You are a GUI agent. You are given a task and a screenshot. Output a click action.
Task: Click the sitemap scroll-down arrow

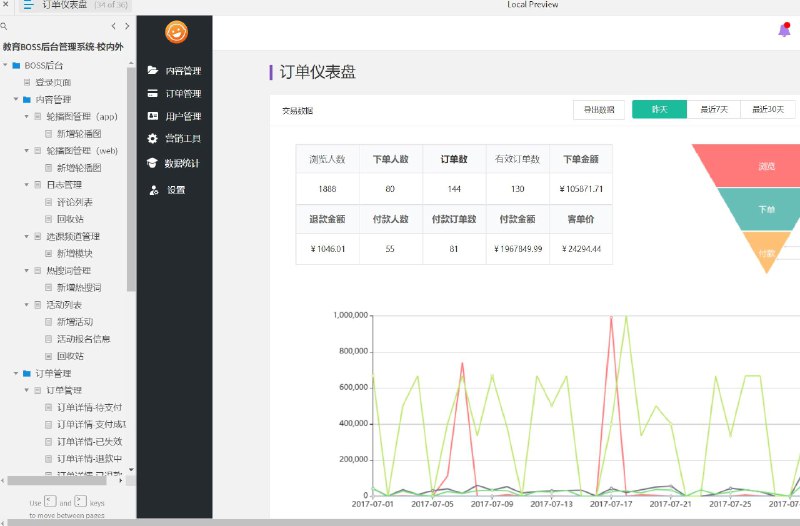pos(131,470)
